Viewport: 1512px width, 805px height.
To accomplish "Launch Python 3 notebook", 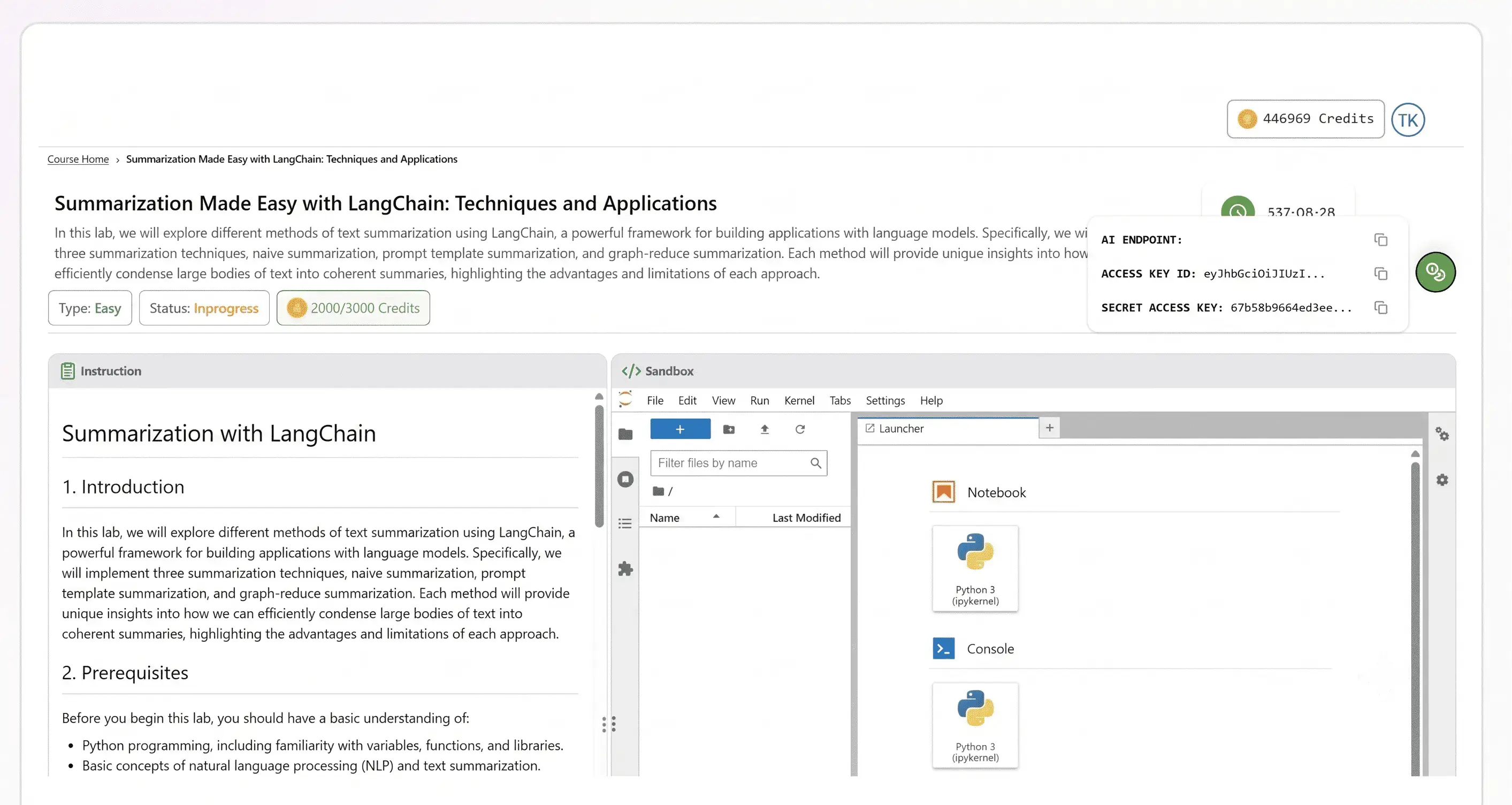I will (975, 568).
